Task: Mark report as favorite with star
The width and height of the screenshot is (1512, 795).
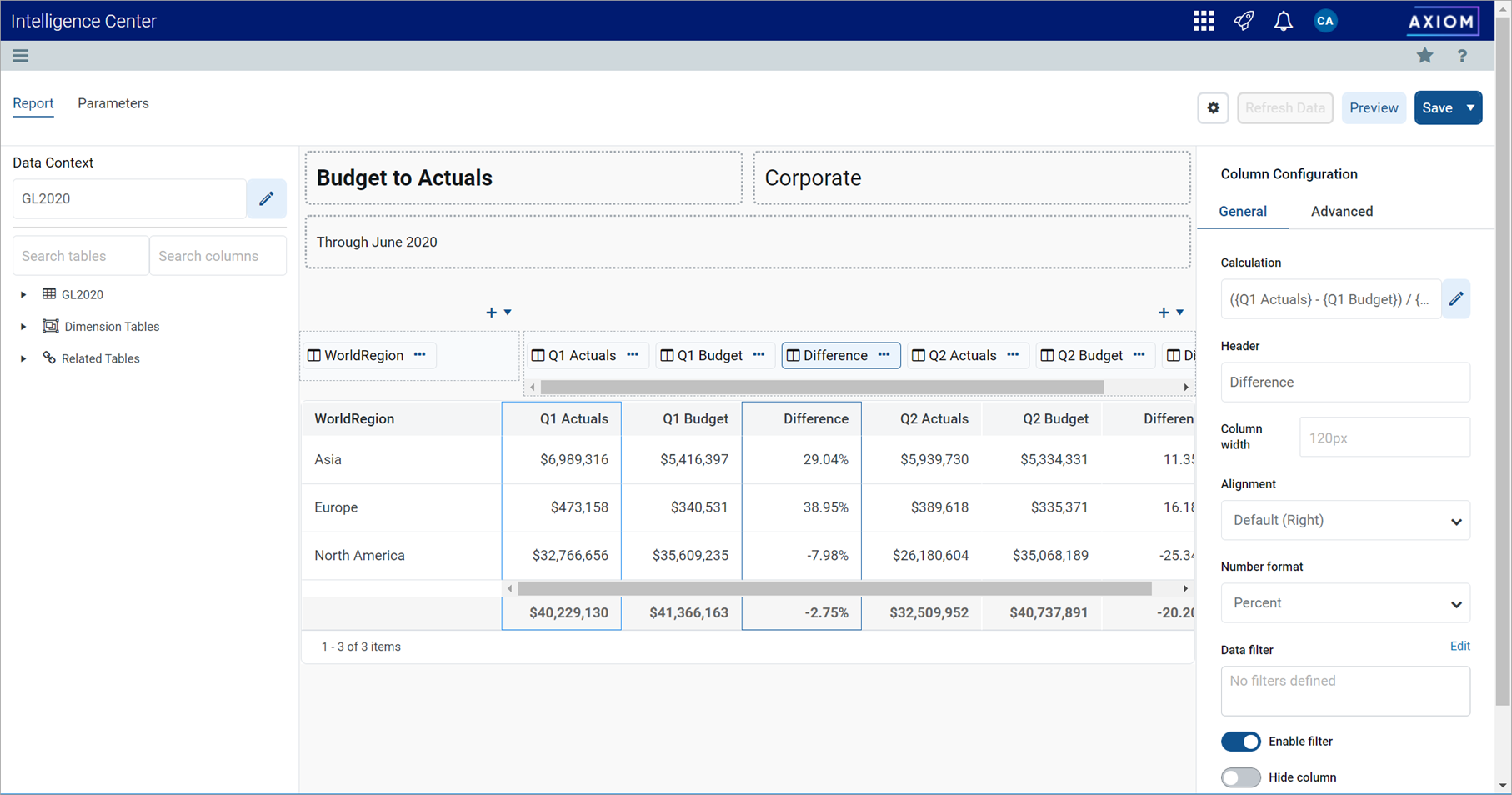Action: click(x=1424, y=56)
